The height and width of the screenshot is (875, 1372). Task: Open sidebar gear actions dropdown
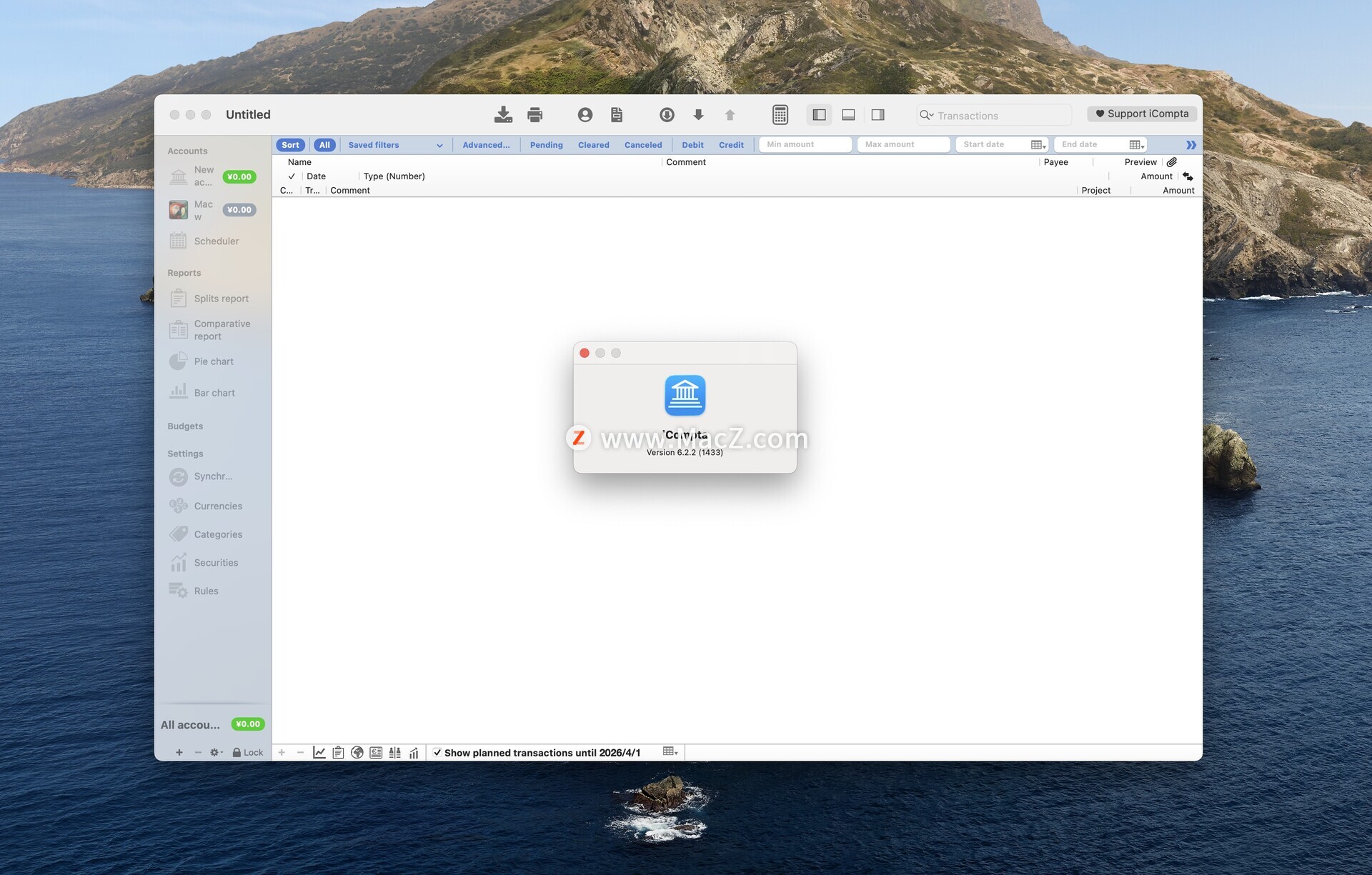pos(216,752)
